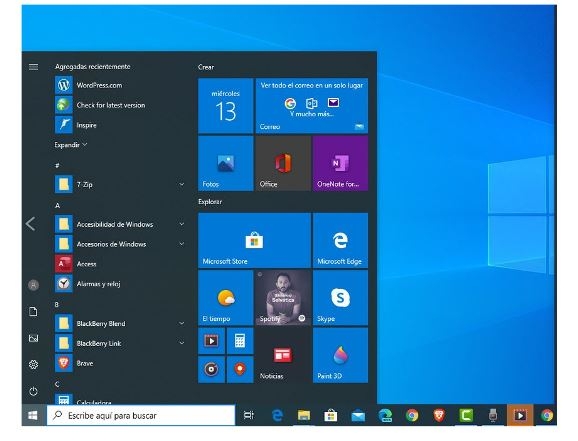Viewport: 578px width, 441px height.
Task: Open File Explorer from the taskbar
Action: click(304, 416)
